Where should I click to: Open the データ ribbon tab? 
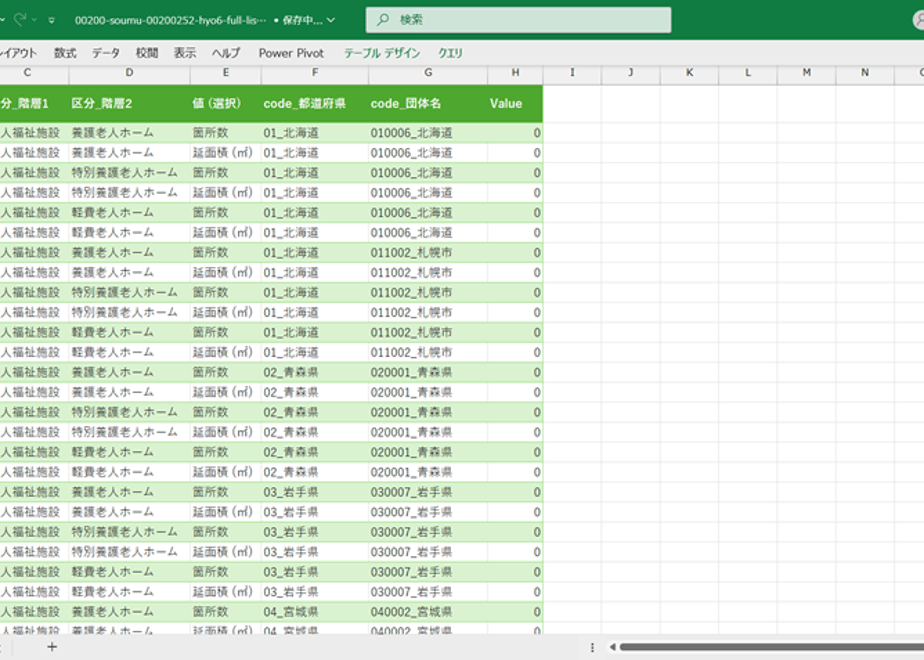coord(106,53)
